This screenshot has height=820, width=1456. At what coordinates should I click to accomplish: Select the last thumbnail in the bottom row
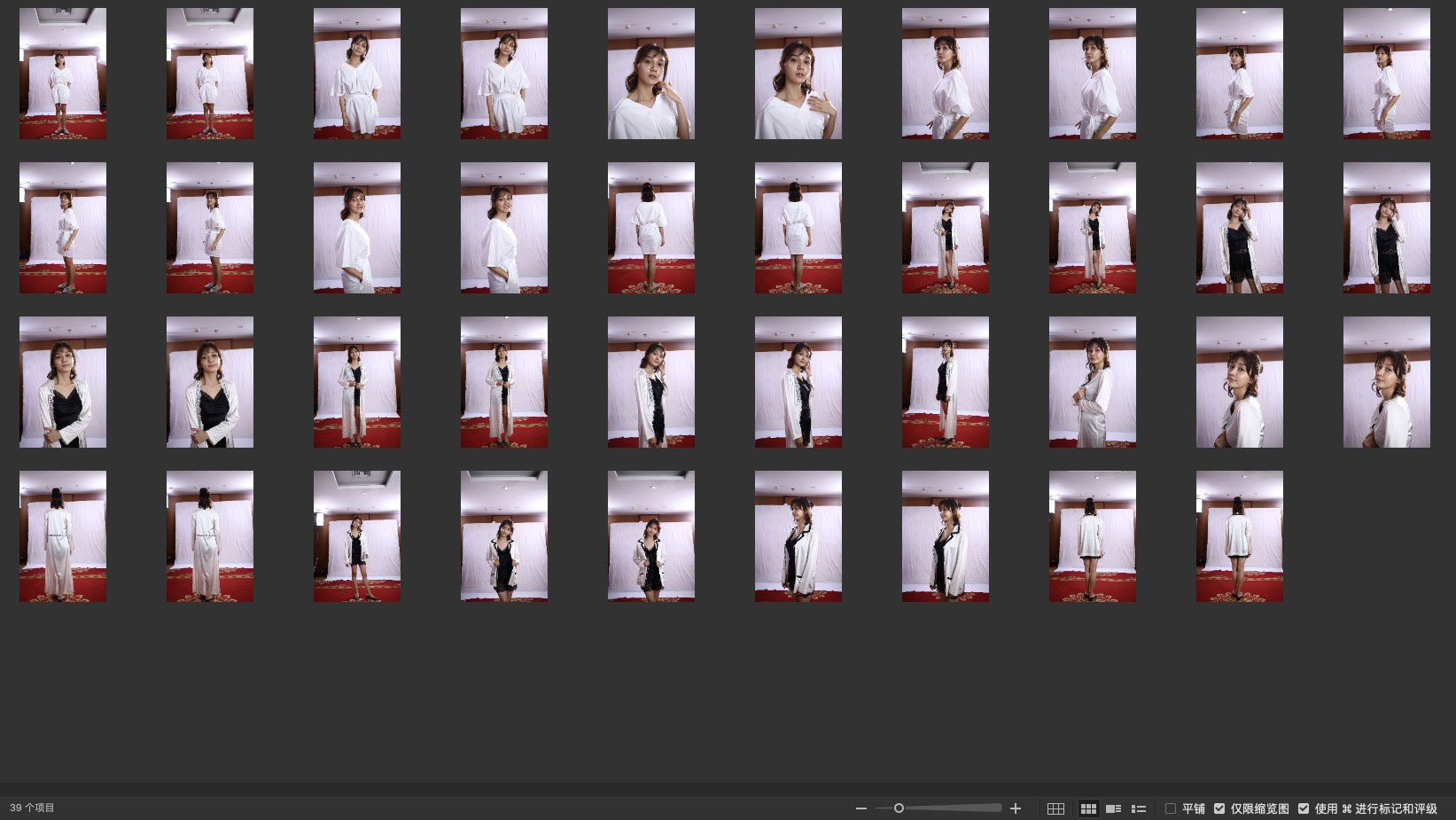1239,536
